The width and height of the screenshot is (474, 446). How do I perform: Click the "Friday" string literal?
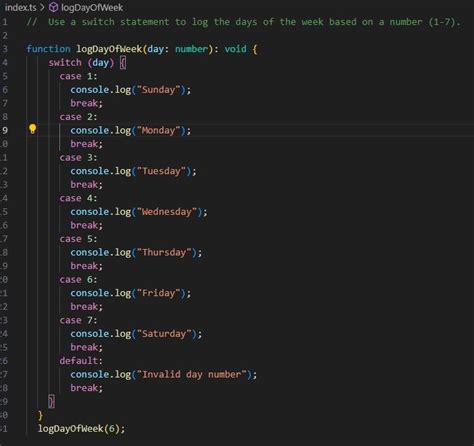(x=159, y=293)
